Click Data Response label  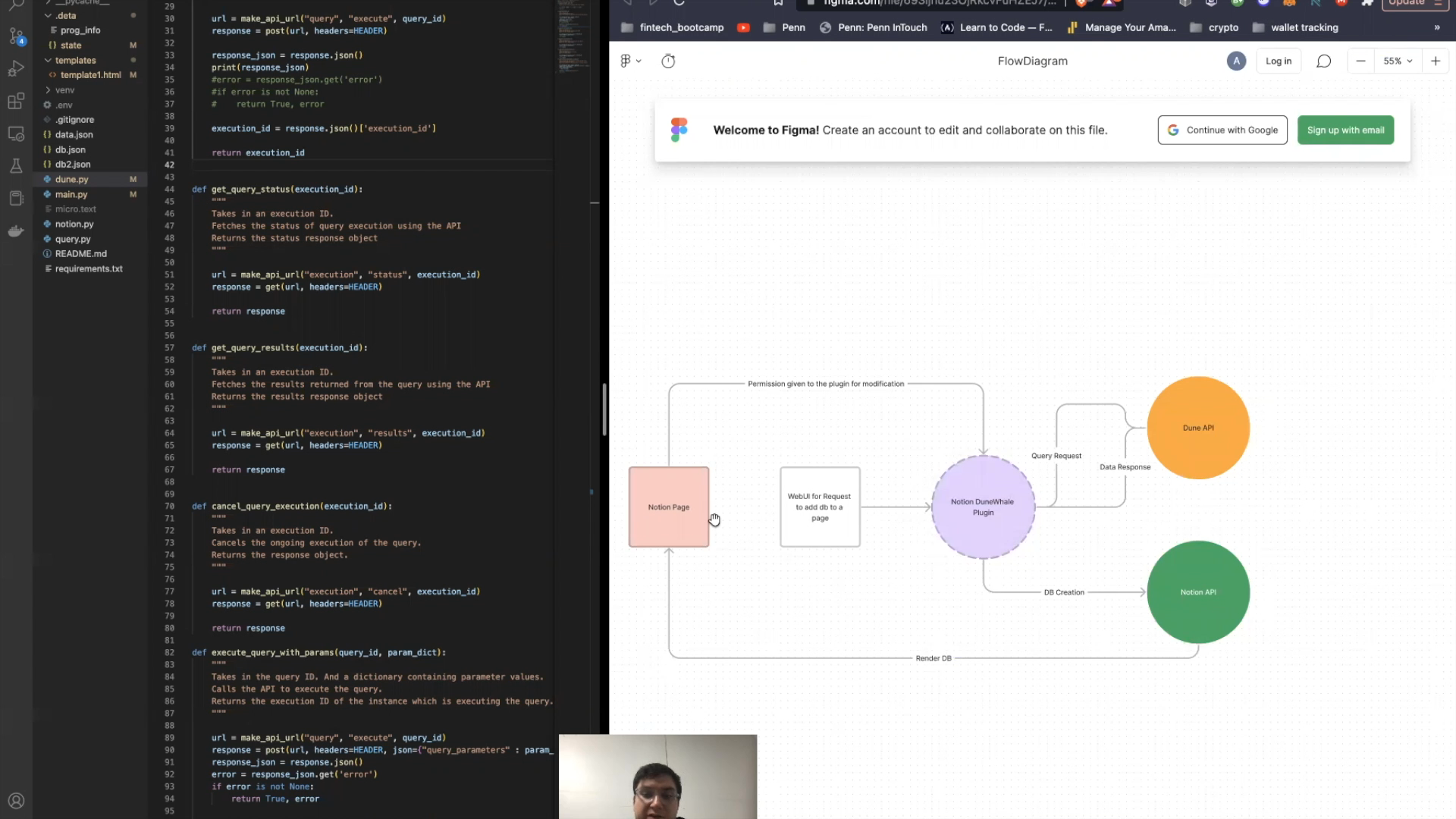point(1125,467)
